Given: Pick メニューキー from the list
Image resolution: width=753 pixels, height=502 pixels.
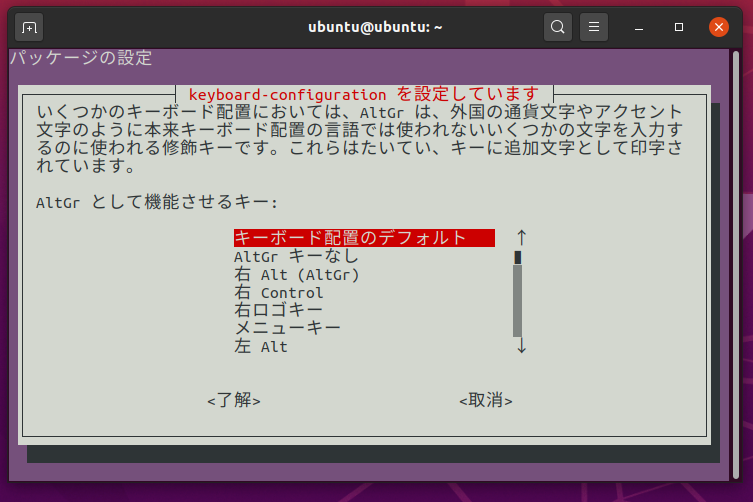Looking at the screenshot, I should point(287,328).
